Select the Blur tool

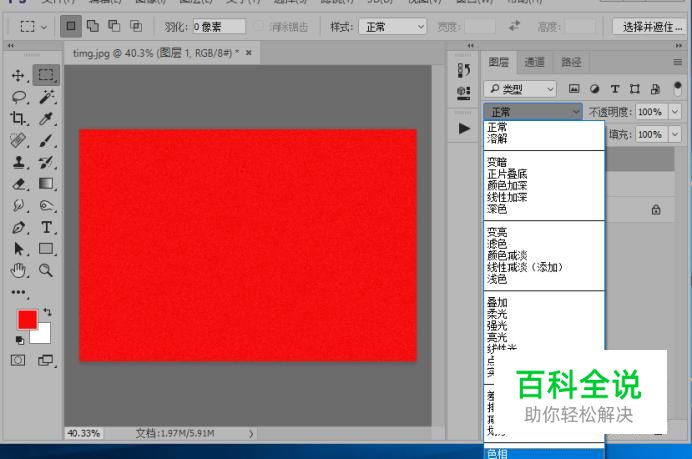[x=19, y=205]
